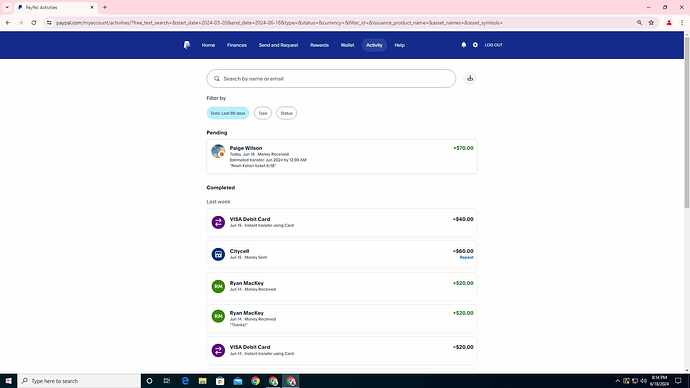Click Repeat under the Citycell payment
Image resolution: width=690 pixels, height=388 pixels.
pos(466,257)
